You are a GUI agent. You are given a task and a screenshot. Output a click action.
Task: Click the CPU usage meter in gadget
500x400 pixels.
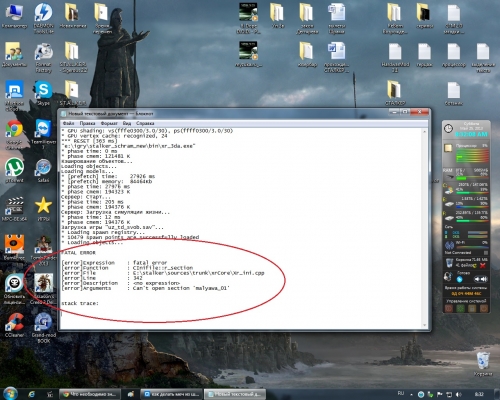tap(472, 156)
